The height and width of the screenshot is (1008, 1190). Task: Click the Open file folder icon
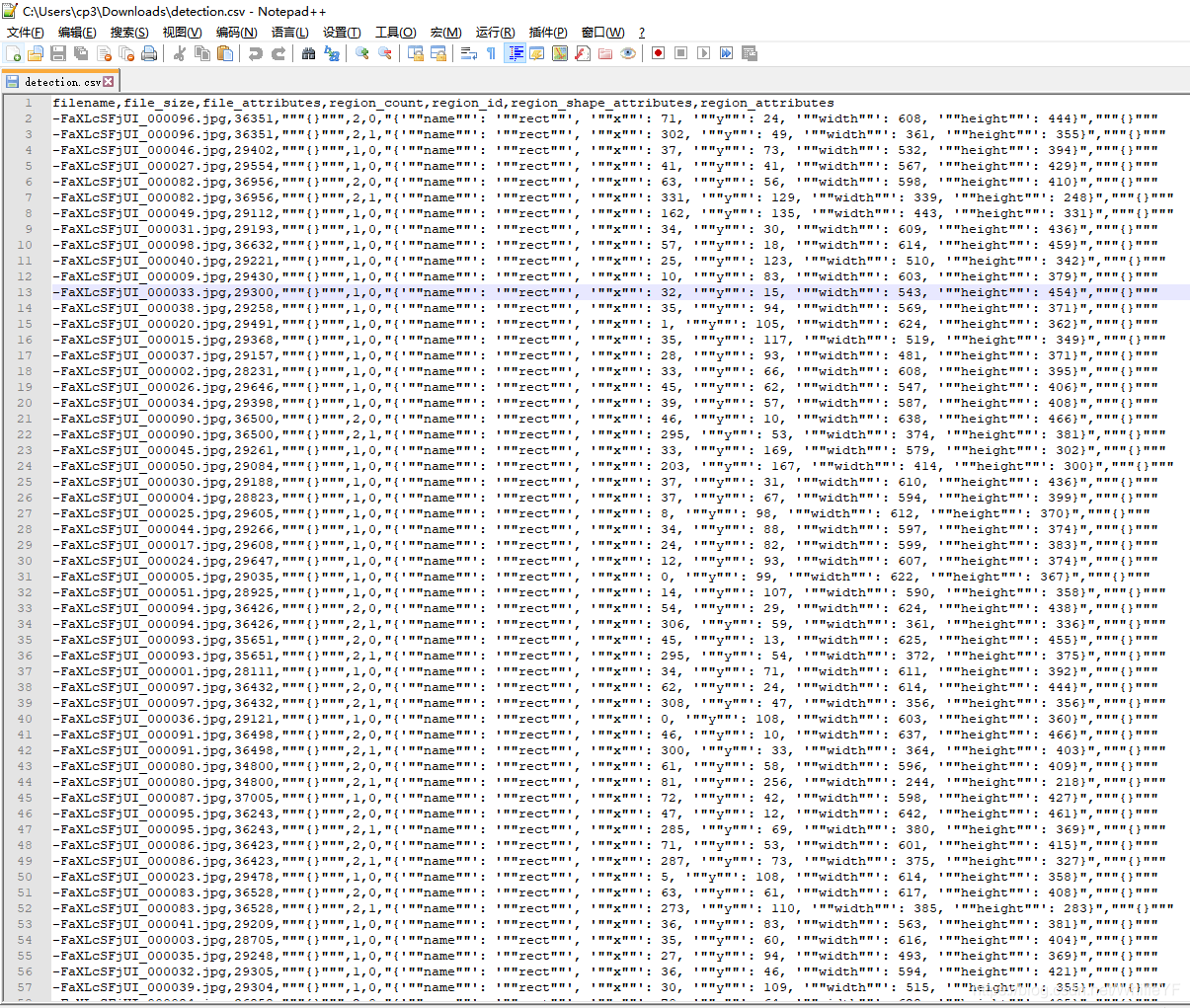pos(36,53)
